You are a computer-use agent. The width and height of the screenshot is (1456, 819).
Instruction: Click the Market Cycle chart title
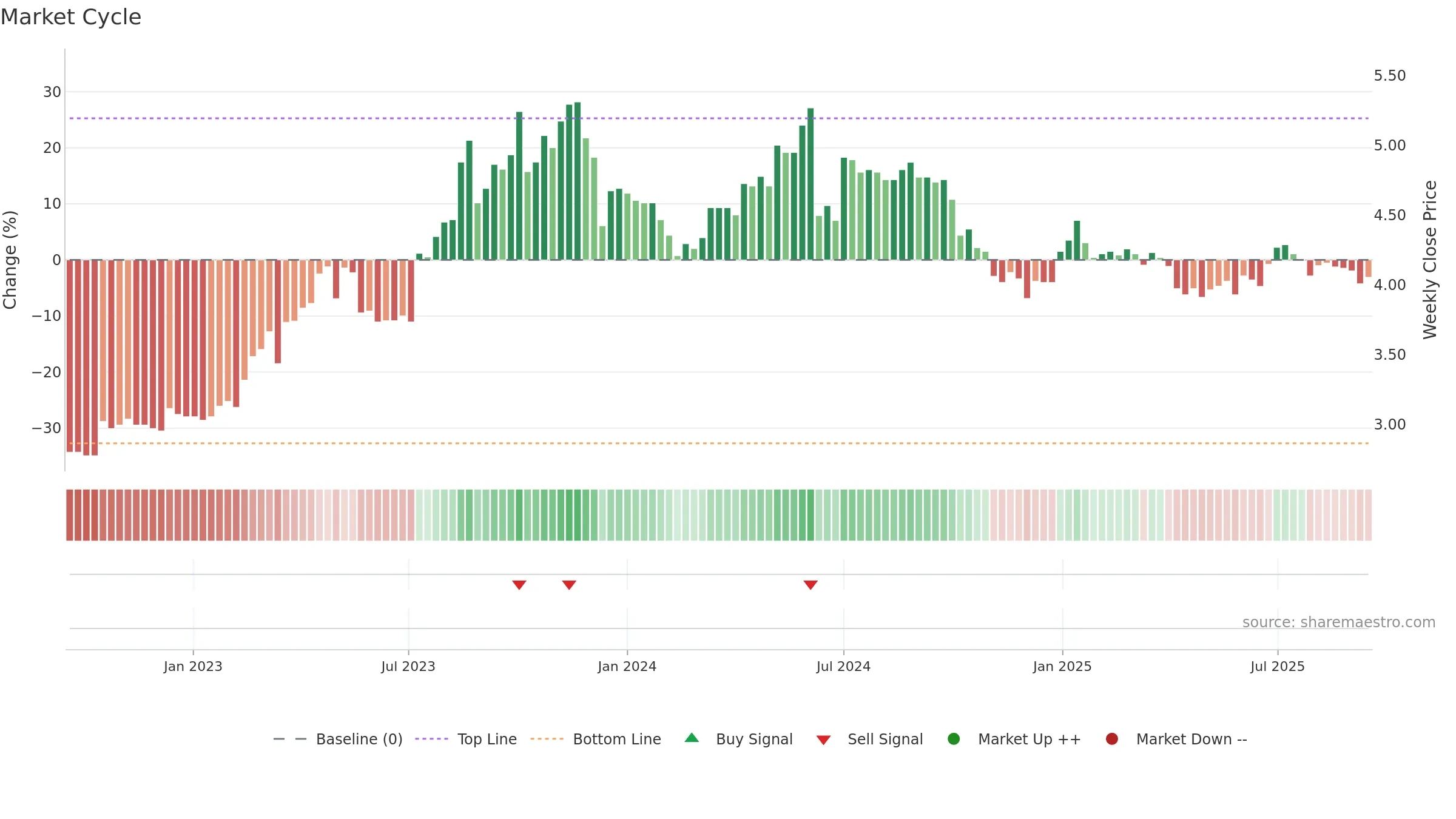click(71, 17)
